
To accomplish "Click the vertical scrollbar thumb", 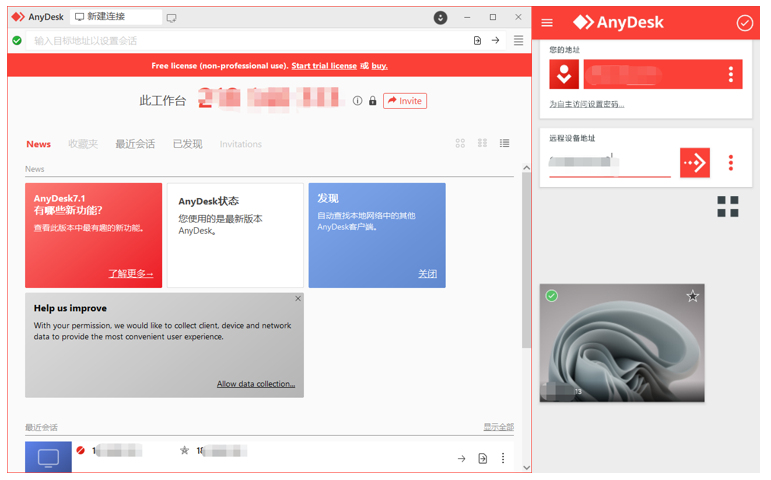I will [526, 260].
